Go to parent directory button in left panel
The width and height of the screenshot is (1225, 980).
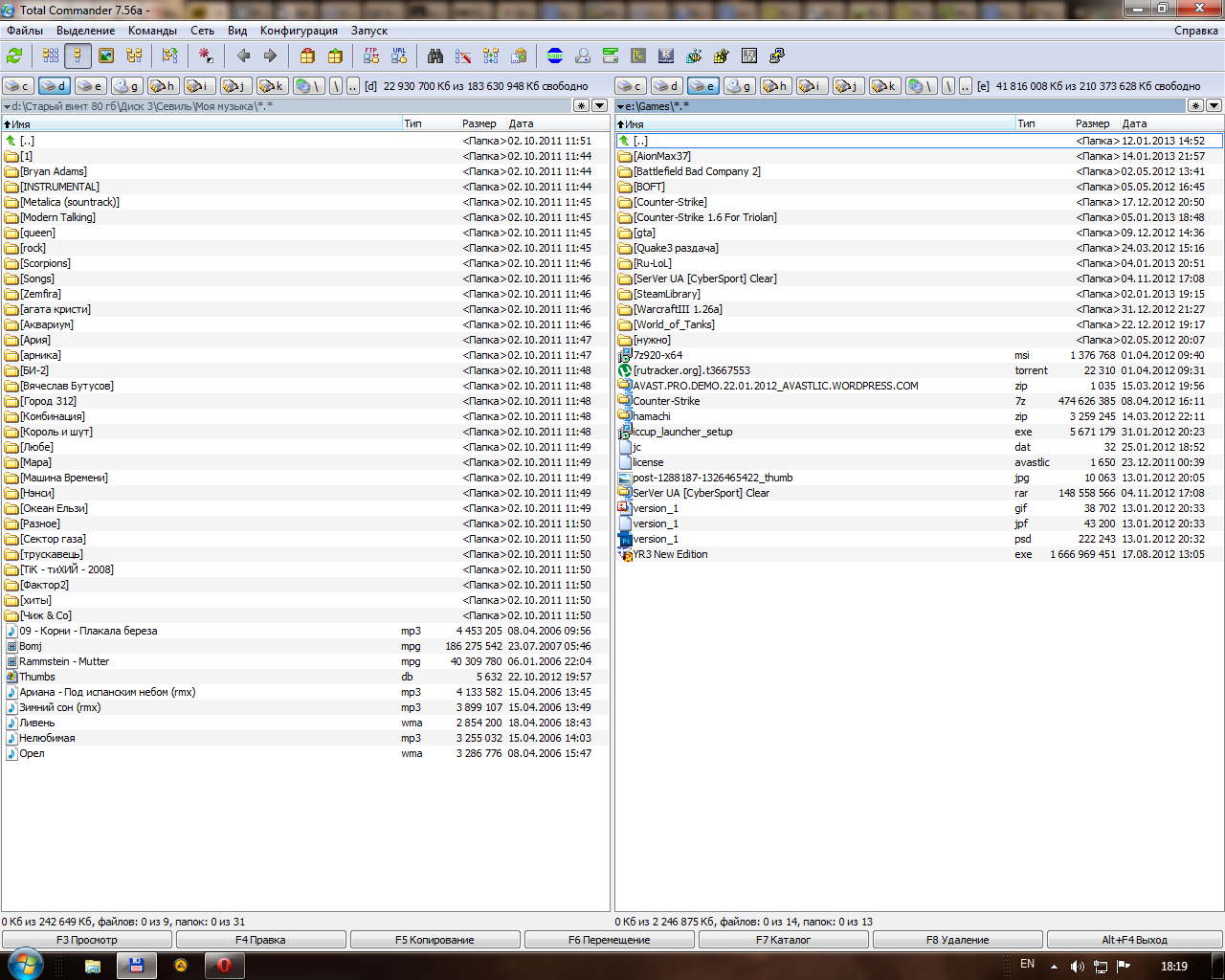(x=352, y=86)
